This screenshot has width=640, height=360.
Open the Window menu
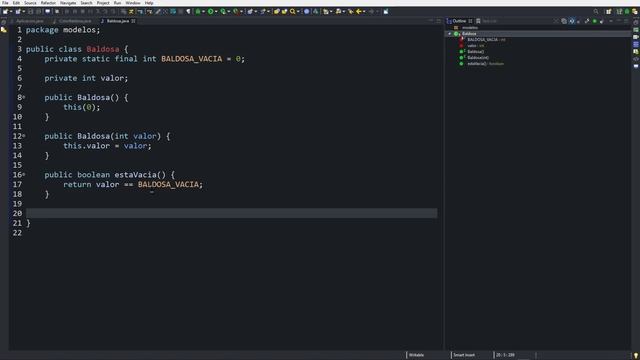pyautogui.click(x=133, y=3)
